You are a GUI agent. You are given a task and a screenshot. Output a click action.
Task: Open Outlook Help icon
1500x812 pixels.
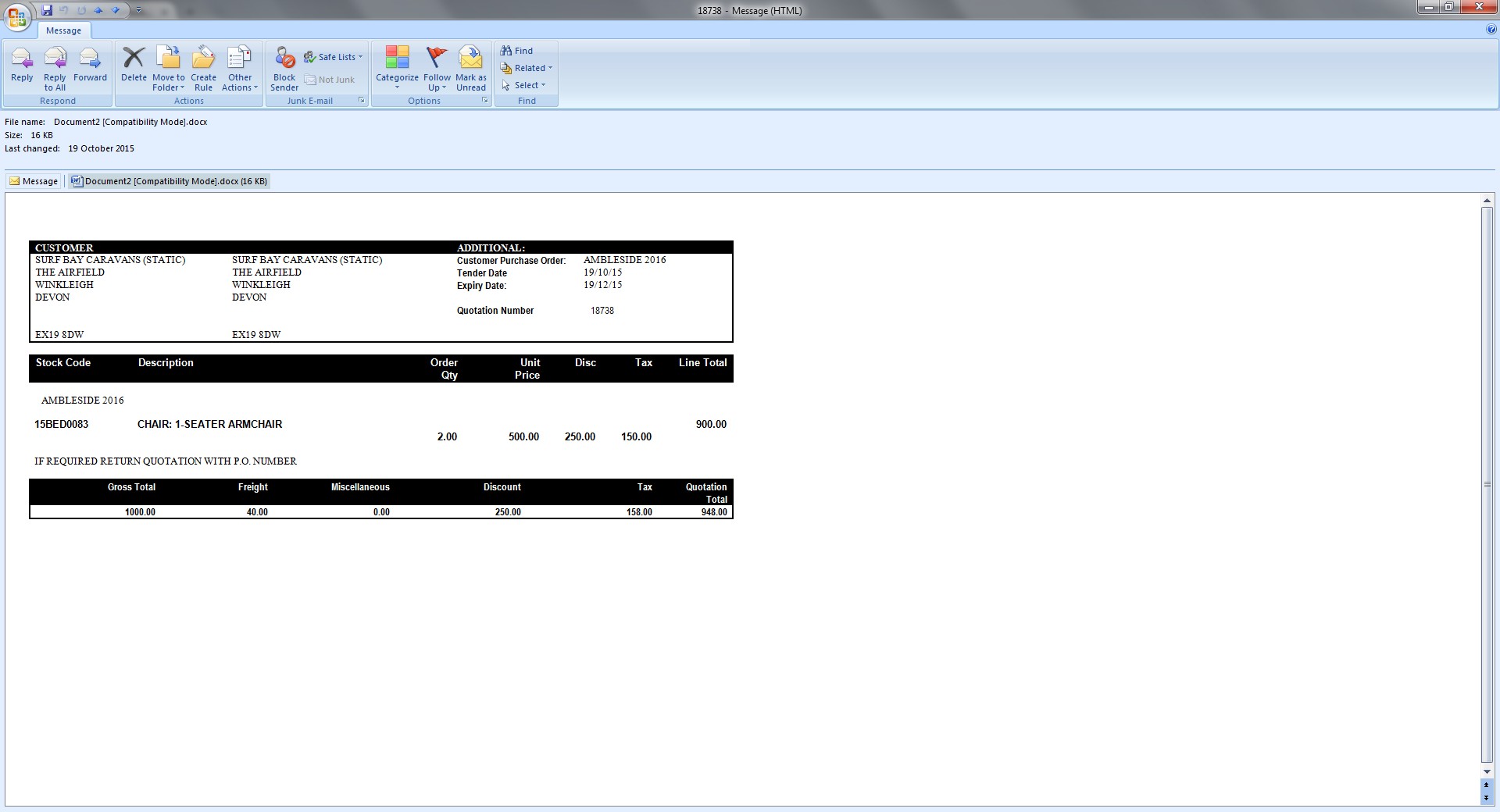[x=1491, y=30]
